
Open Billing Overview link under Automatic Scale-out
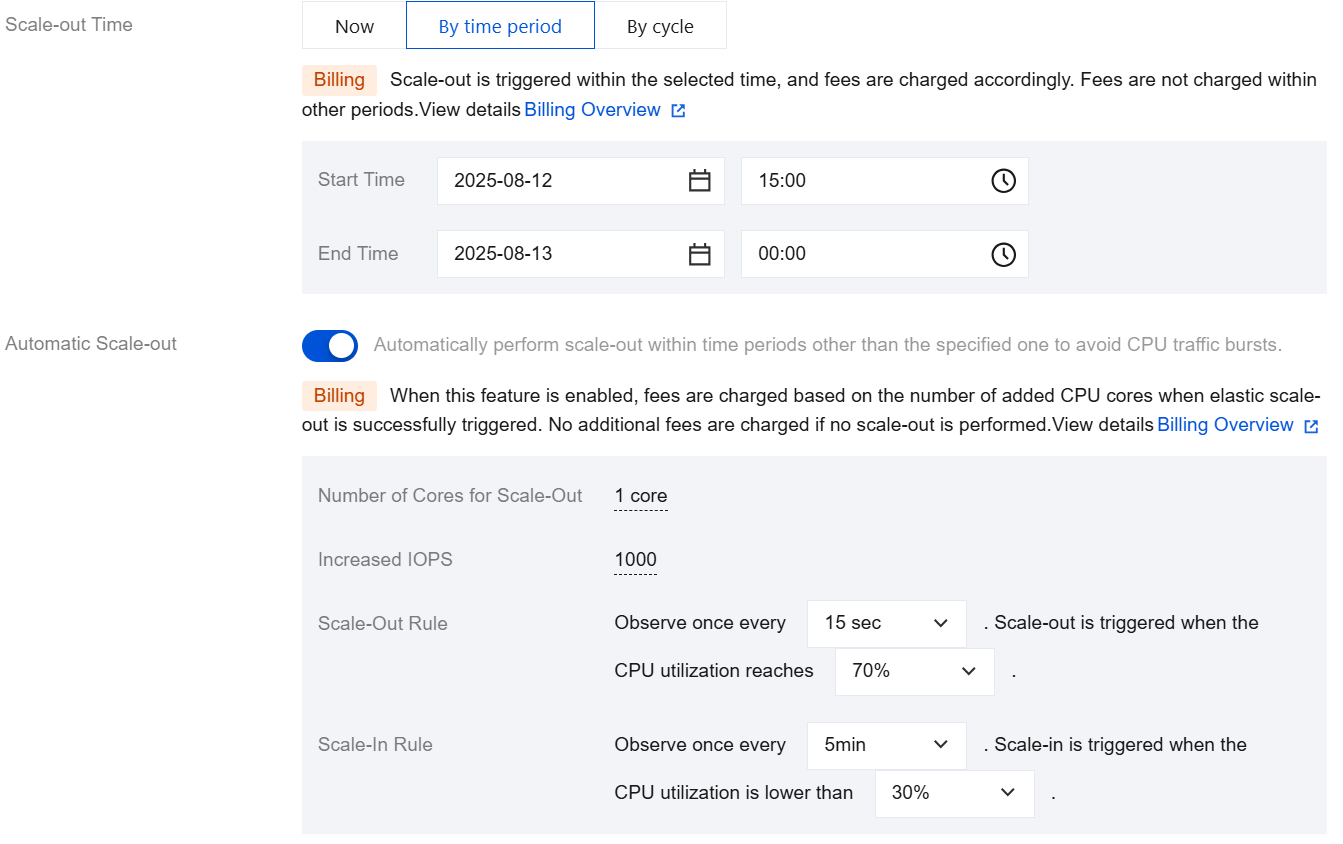click(1225, 425)
